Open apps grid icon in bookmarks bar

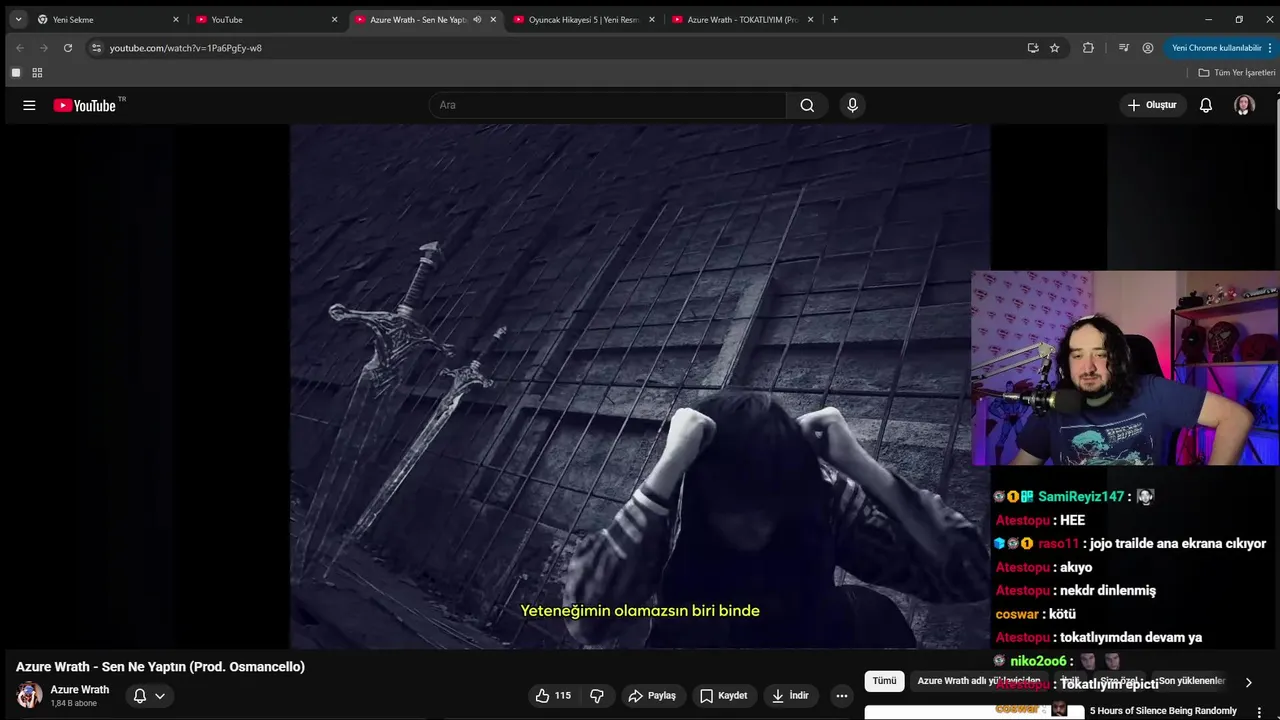pyautogui.click(x=37, y=72)
